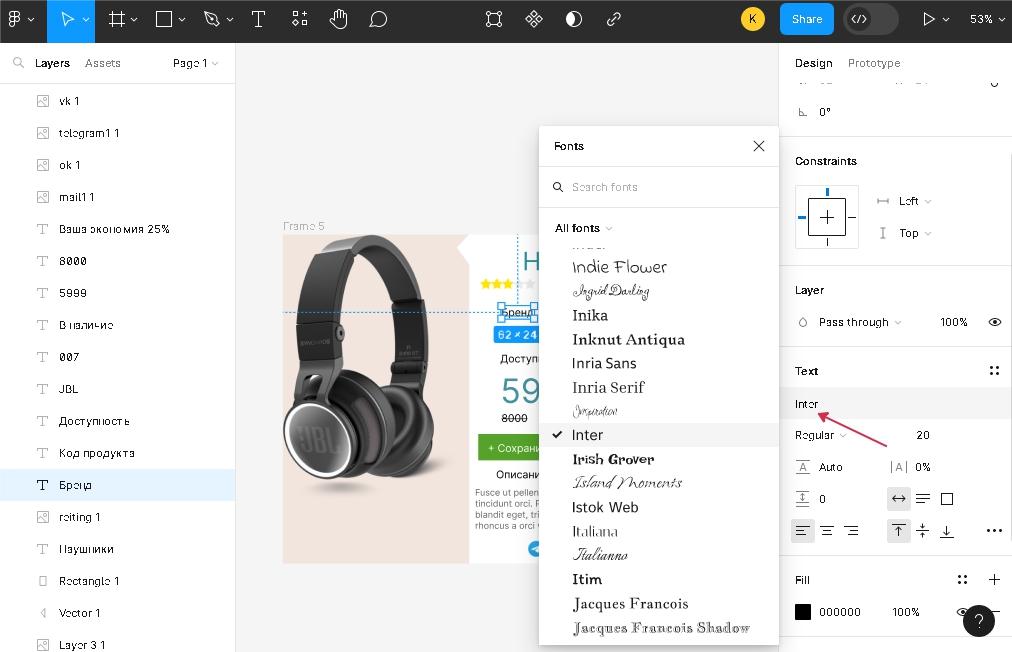Switch to the Assets tab
This screenshot has width=1012, height=652.
[102, 63]
